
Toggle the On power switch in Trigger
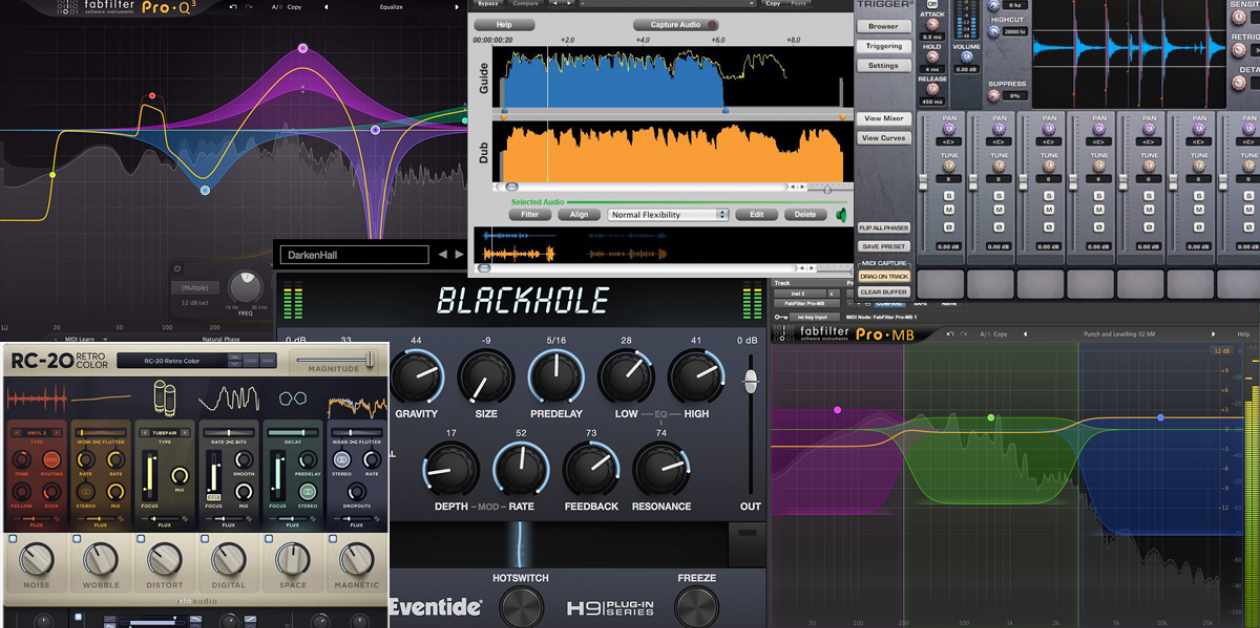tap(931, 4)
